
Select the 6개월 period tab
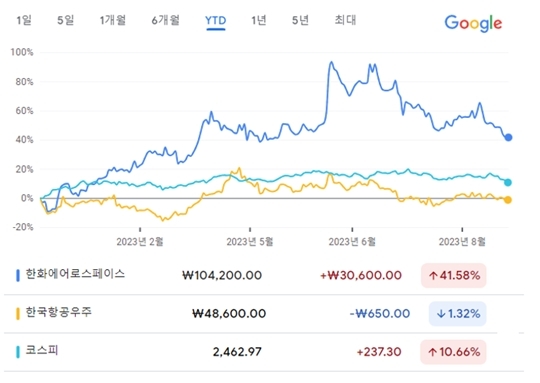click(165, 20)
